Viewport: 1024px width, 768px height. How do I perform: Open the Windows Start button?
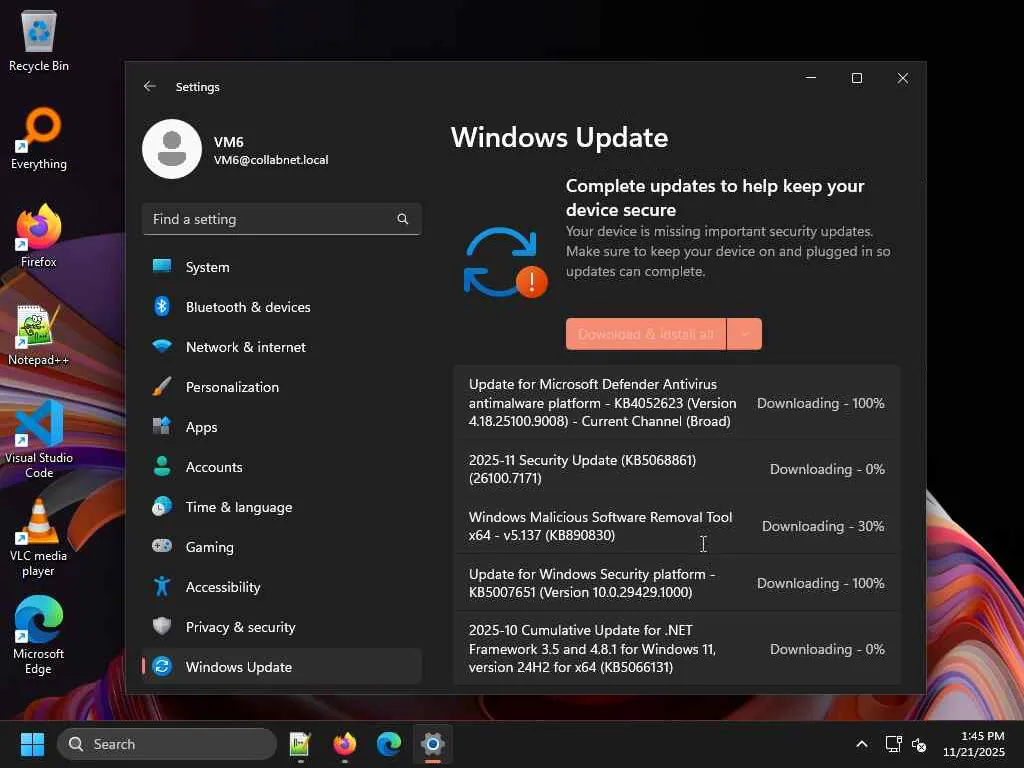coord(32,744)
